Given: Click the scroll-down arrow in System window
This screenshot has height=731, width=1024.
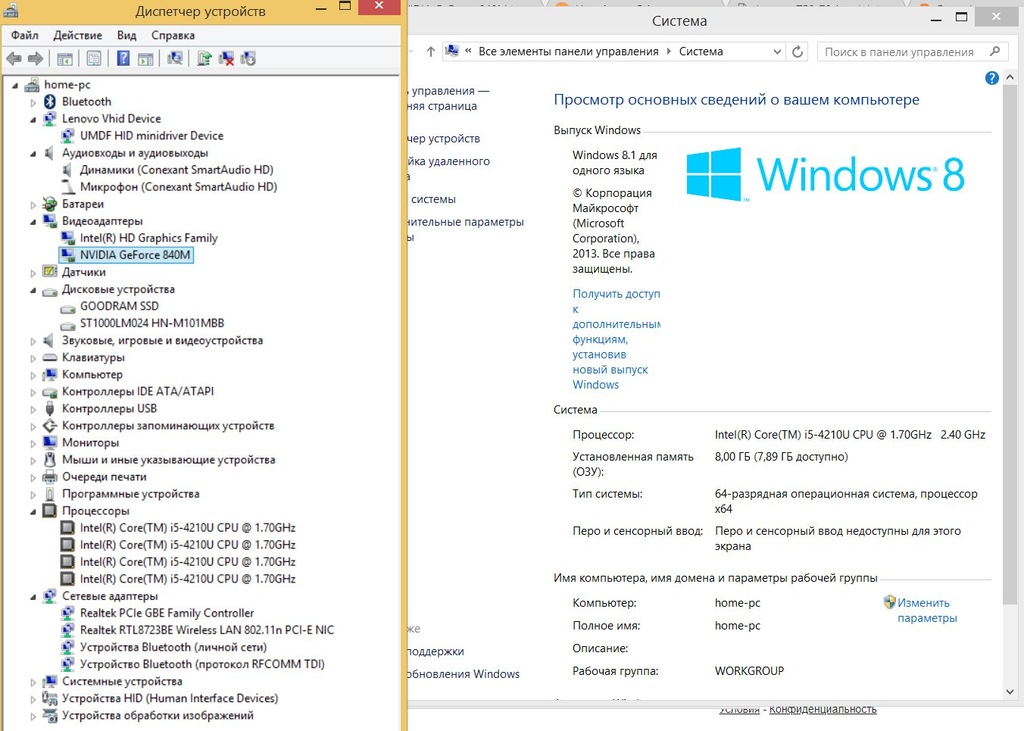Looking at the screenshot, I should click(x=1010, y=691).
